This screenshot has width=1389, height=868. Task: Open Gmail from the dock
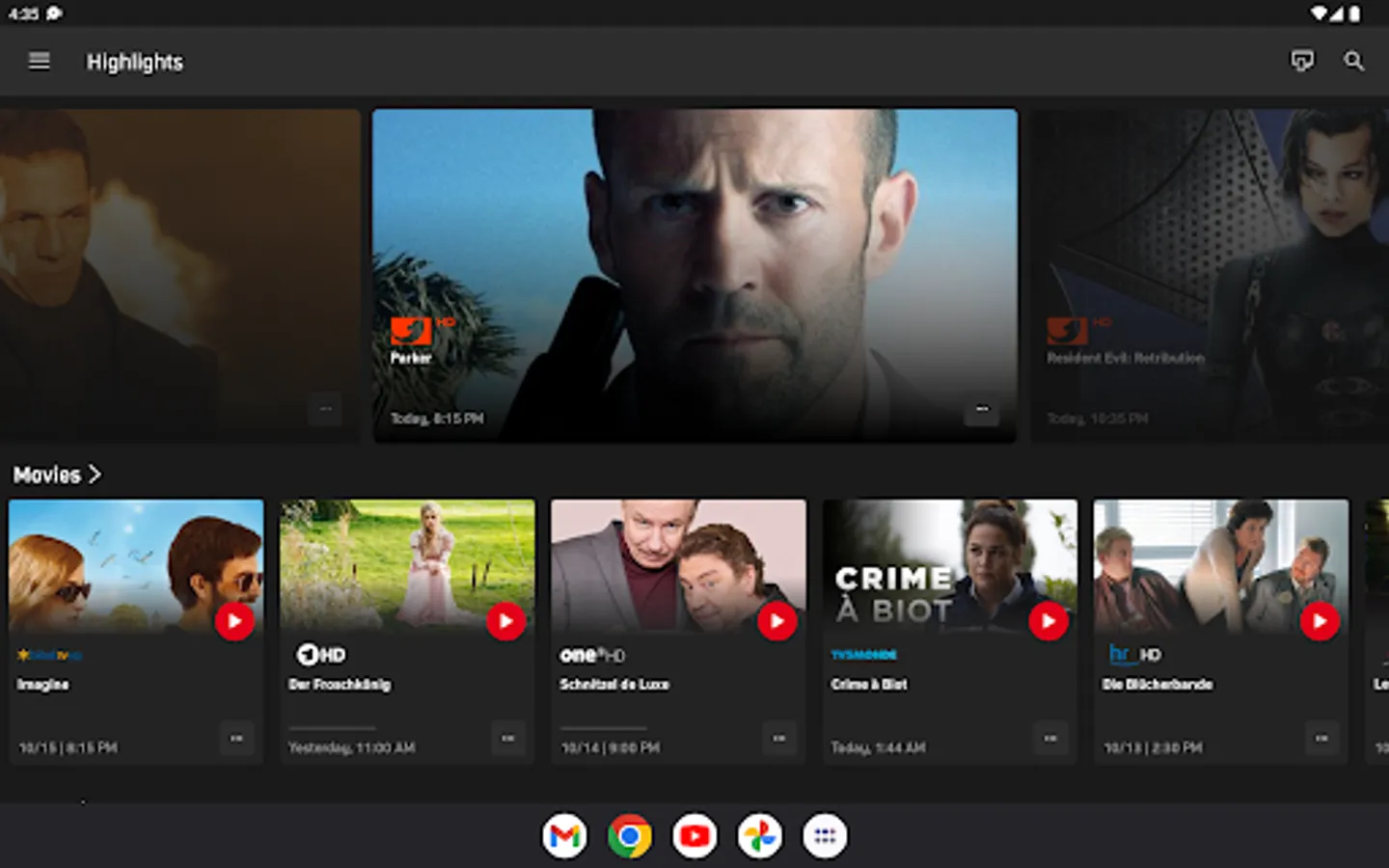tap(564, 836)
